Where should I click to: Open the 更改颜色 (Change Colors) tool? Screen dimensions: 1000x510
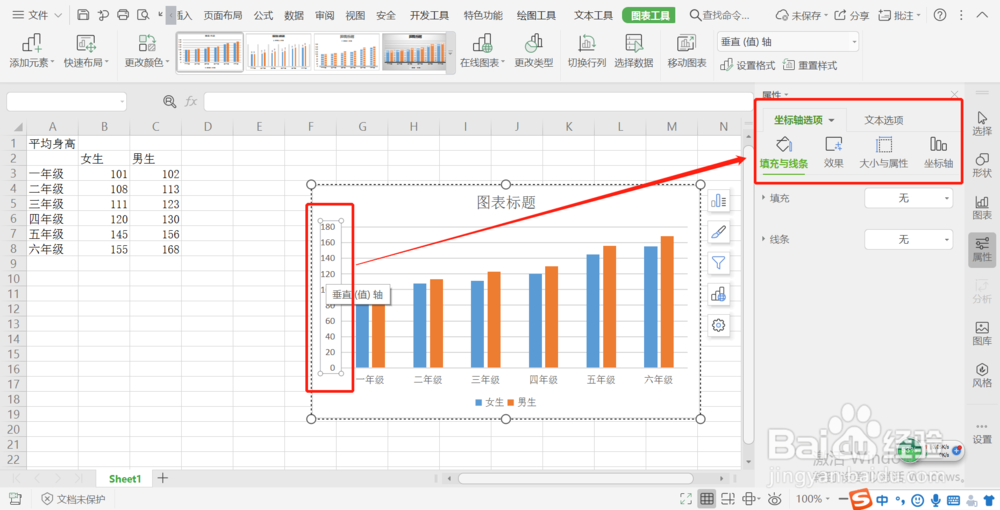(147, 51)
